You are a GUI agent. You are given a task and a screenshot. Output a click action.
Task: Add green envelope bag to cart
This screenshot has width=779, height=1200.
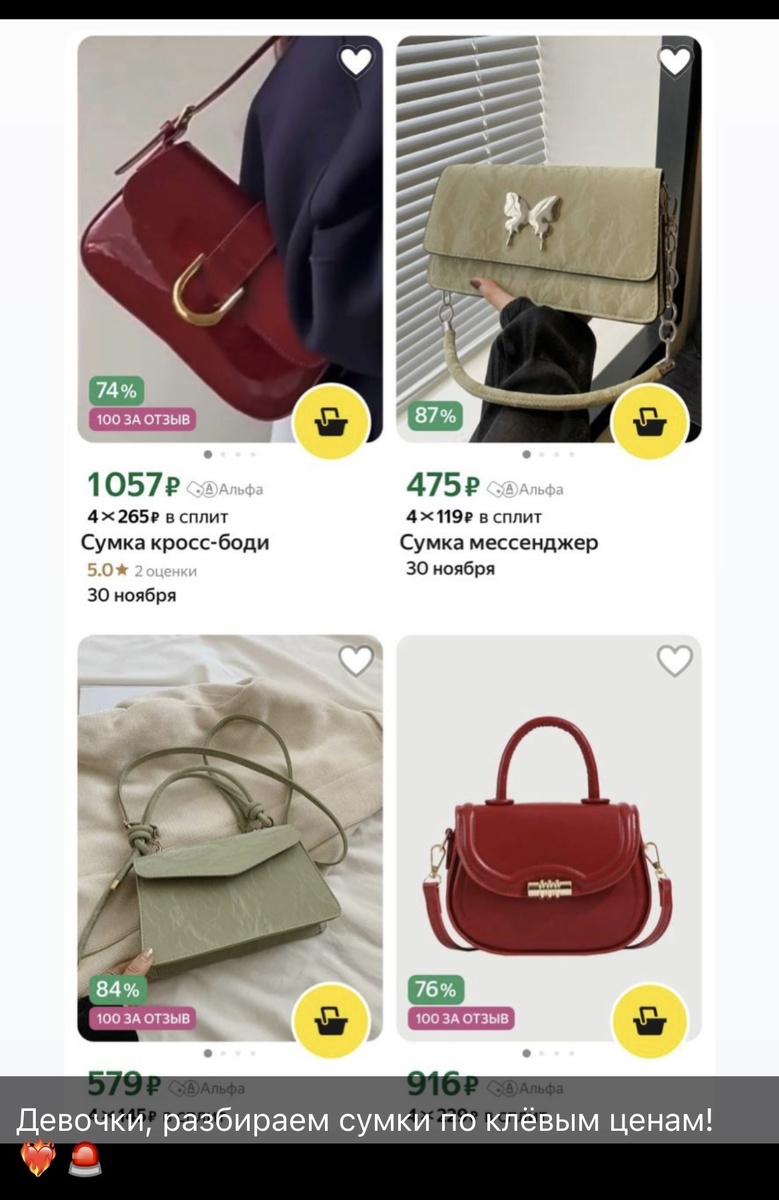(329, 1021)
